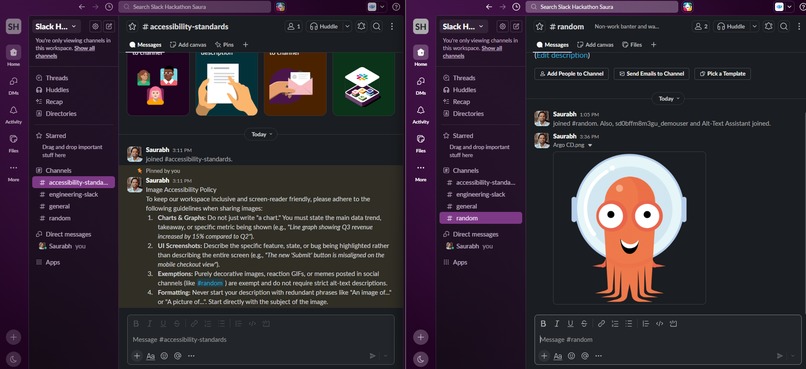Click Pick a Template button
806x369 pixels.
pos(722,73)
